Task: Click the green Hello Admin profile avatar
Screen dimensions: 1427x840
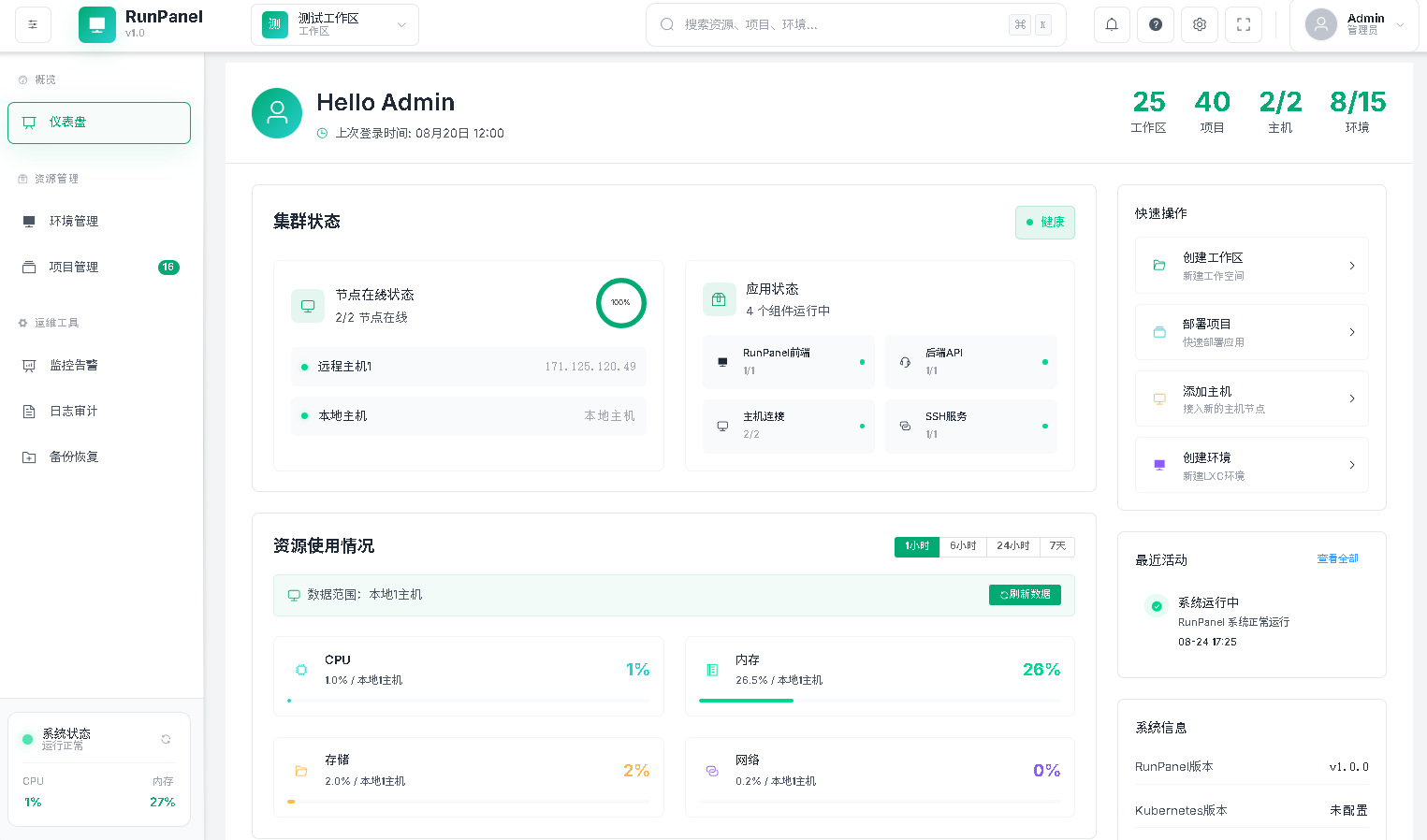Action: pos(277,113)
